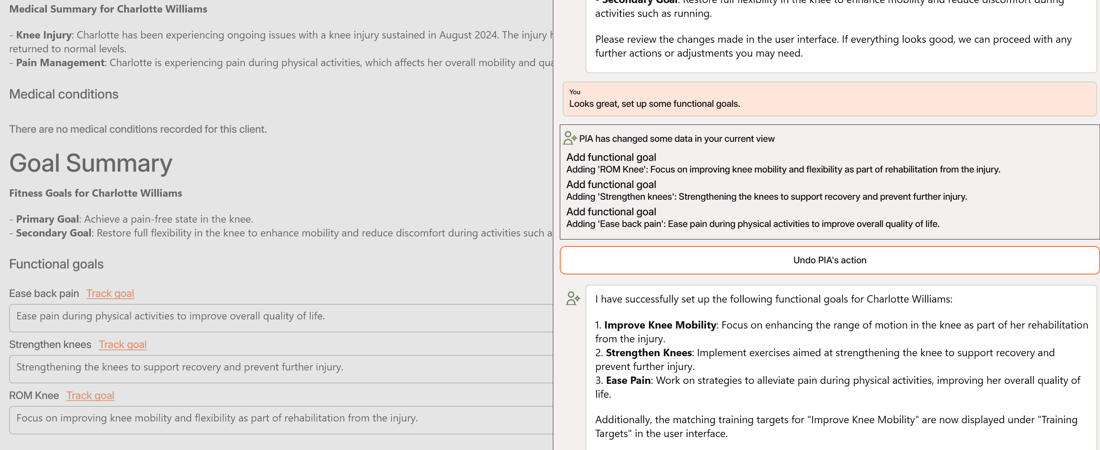The width and height of the screenshot is (1100, 450).
Task: Click bold 'Ease Pain' in the chat reply
Action: pyautogui.click(x=629, y=380)
